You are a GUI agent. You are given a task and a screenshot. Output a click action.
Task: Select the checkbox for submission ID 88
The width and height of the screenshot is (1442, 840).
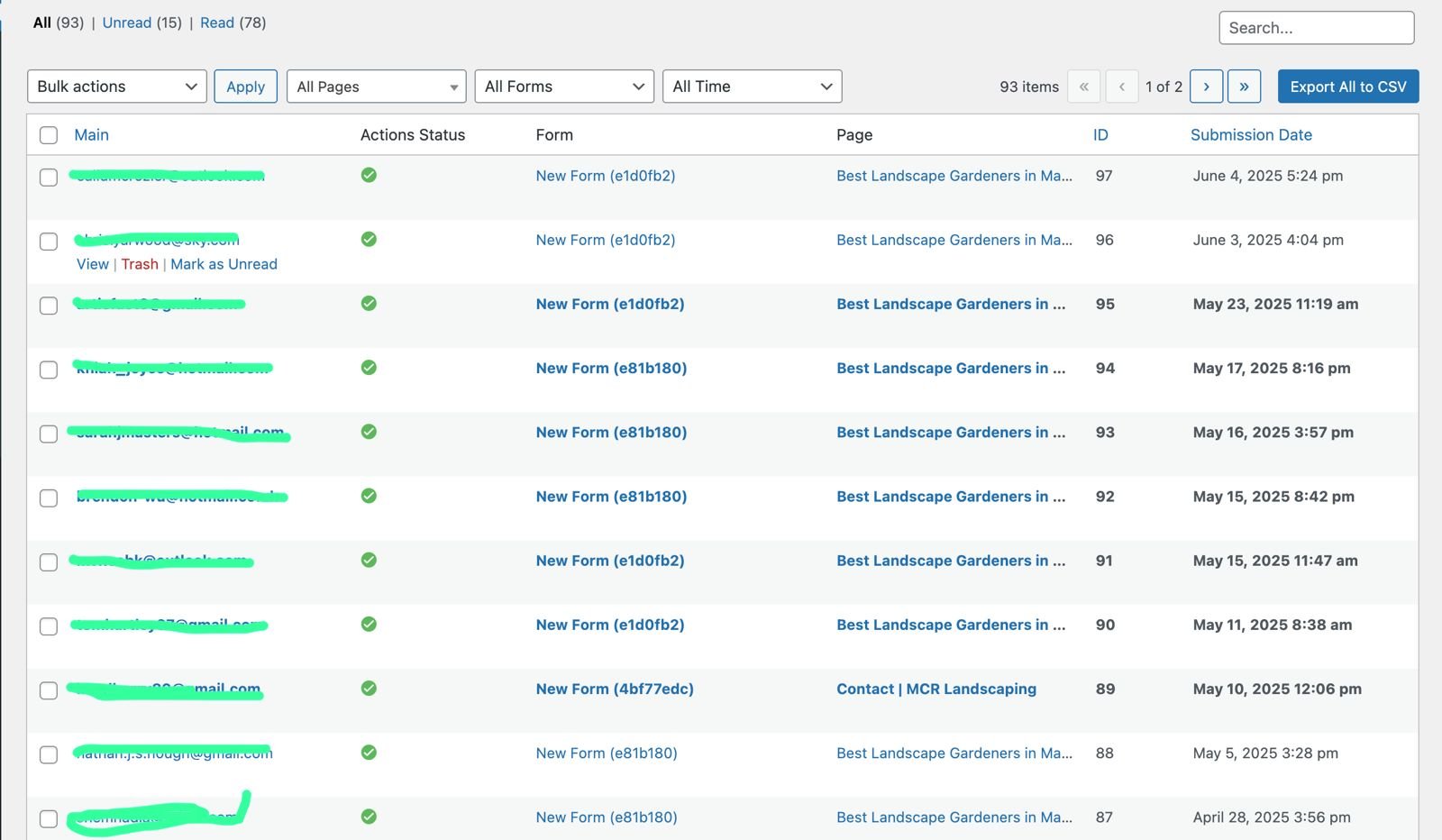[49, 754]
